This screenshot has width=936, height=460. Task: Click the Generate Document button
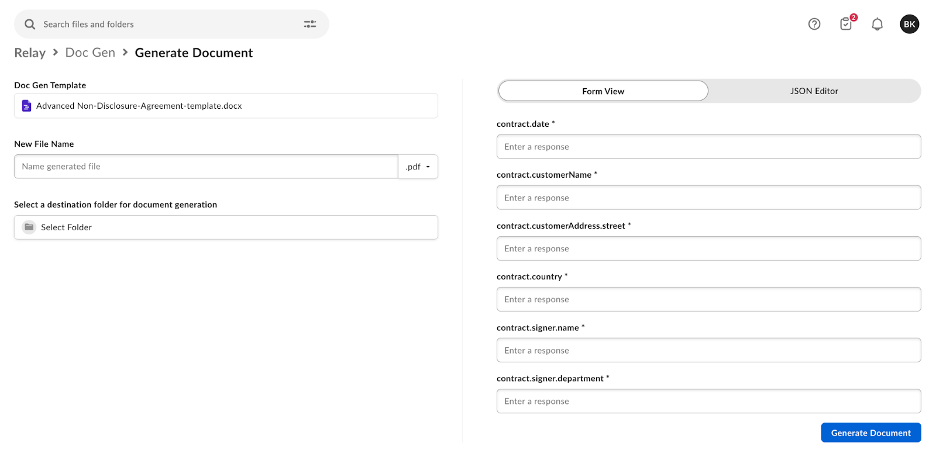[x=870, y=433]
